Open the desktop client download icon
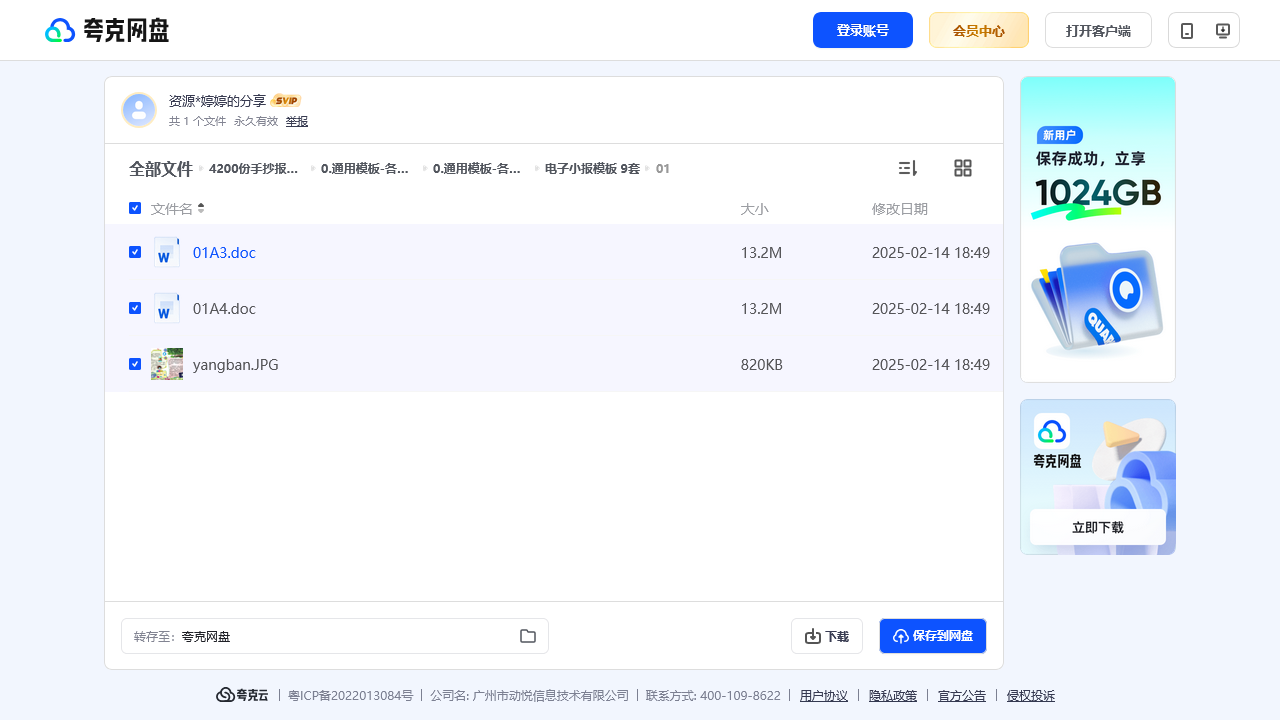The image size is (1280, 720). [1222, 30]
